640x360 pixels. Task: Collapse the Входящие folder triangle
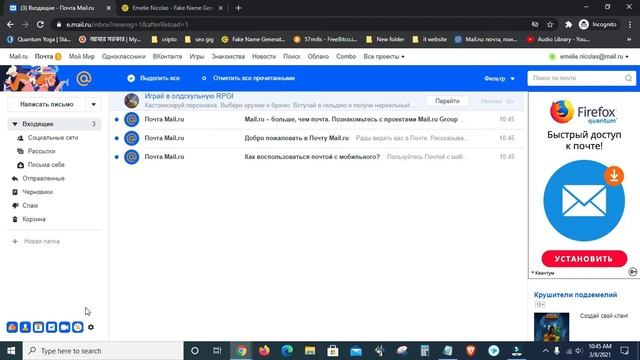tap(15, 124)
